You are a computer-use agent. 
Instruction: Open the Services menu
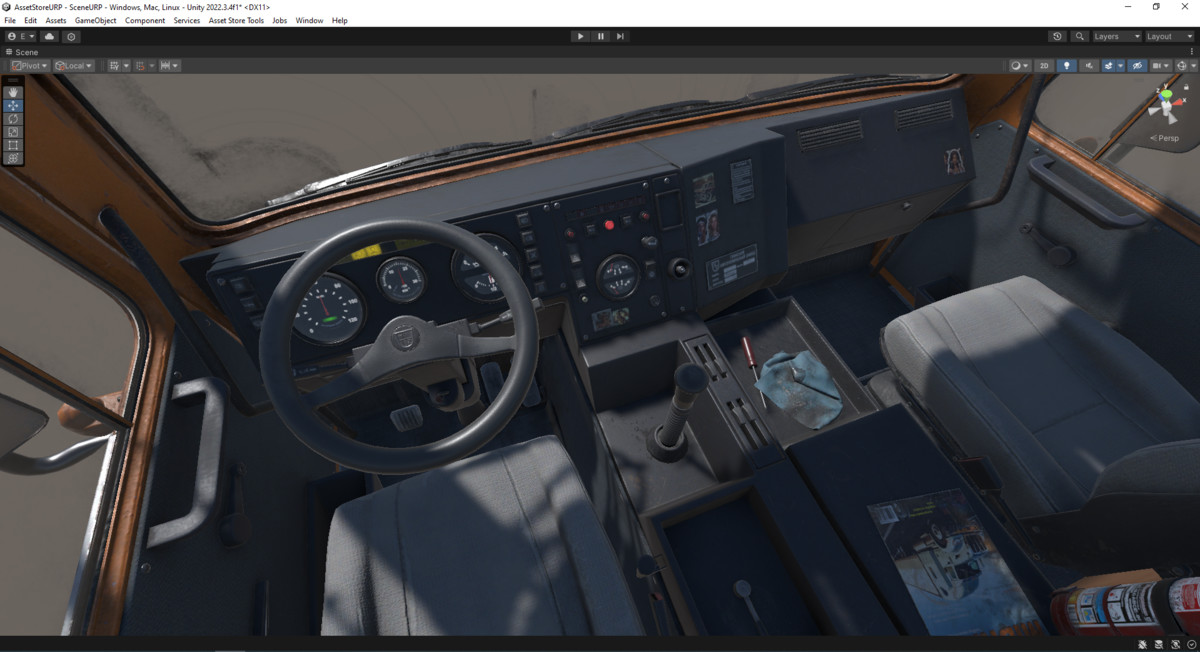[x=187, y=20]
